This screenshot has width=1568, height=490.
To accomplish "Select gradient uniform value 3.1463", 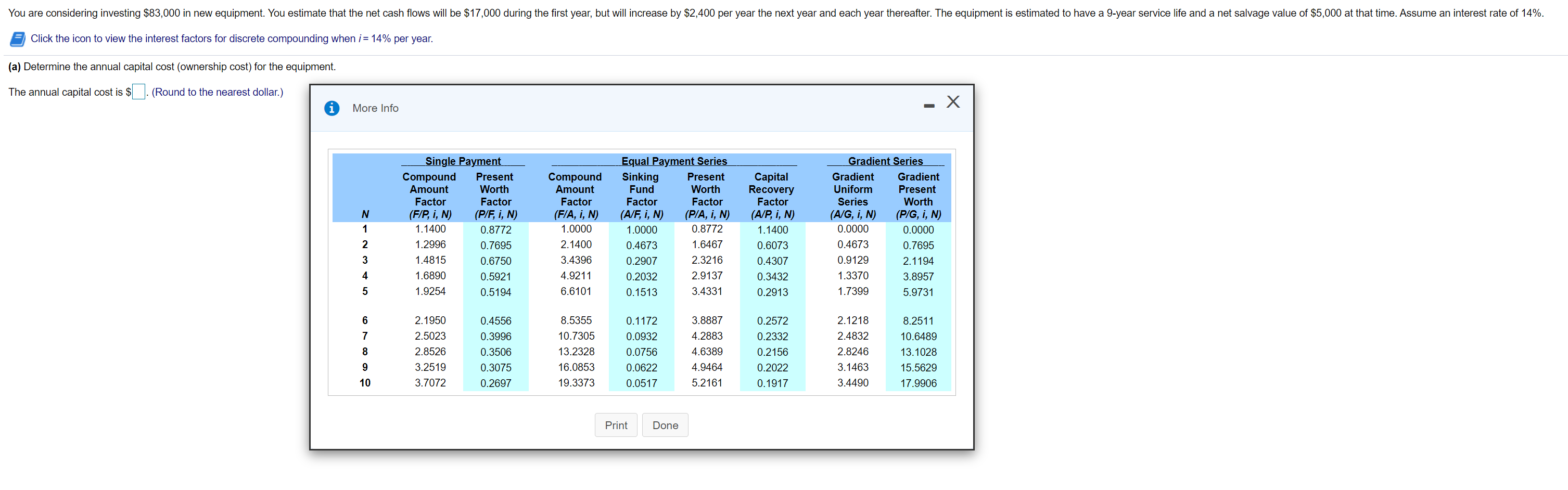I will point(853,368).
